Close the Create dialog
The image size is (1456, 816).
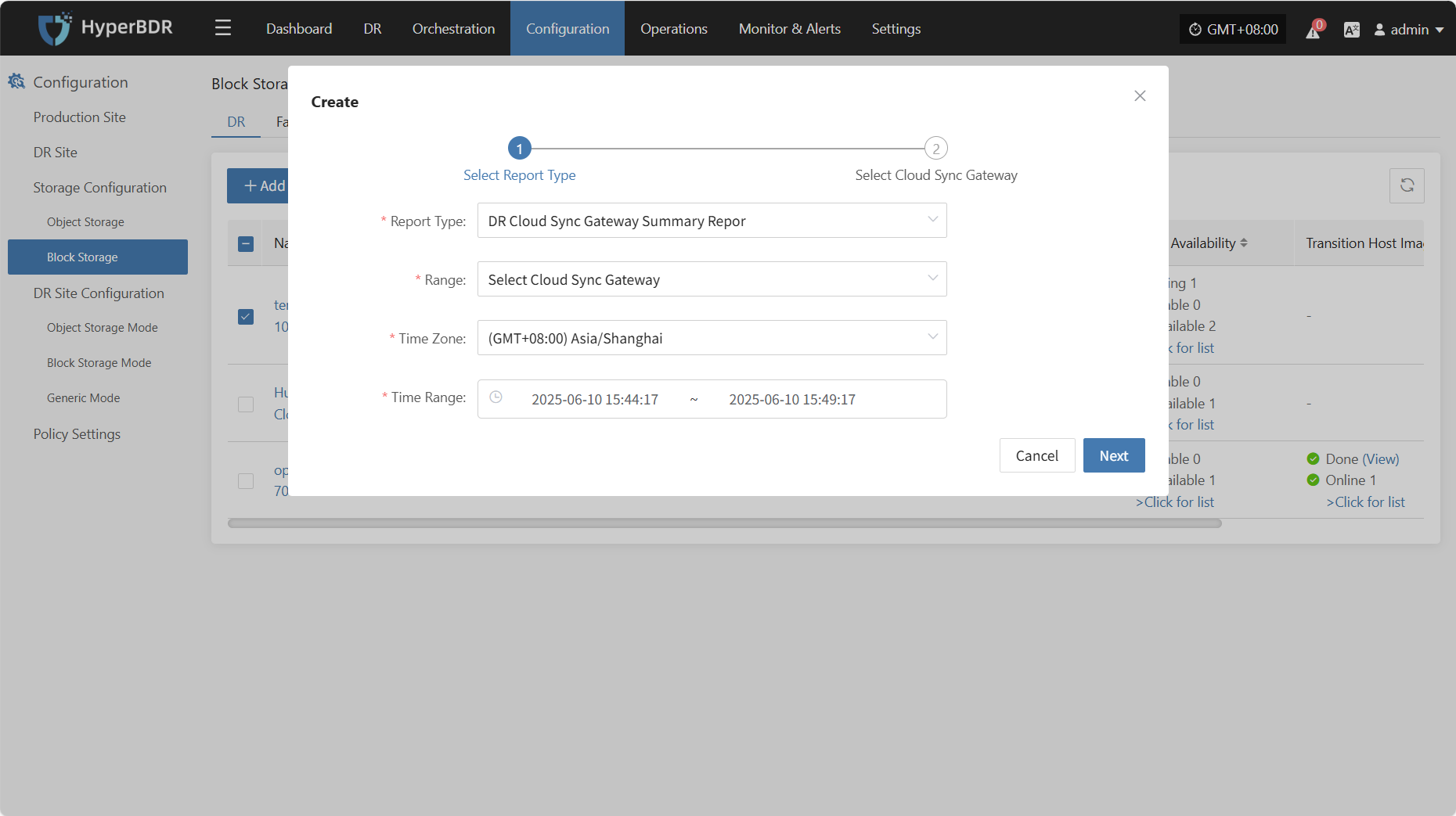1140,95
